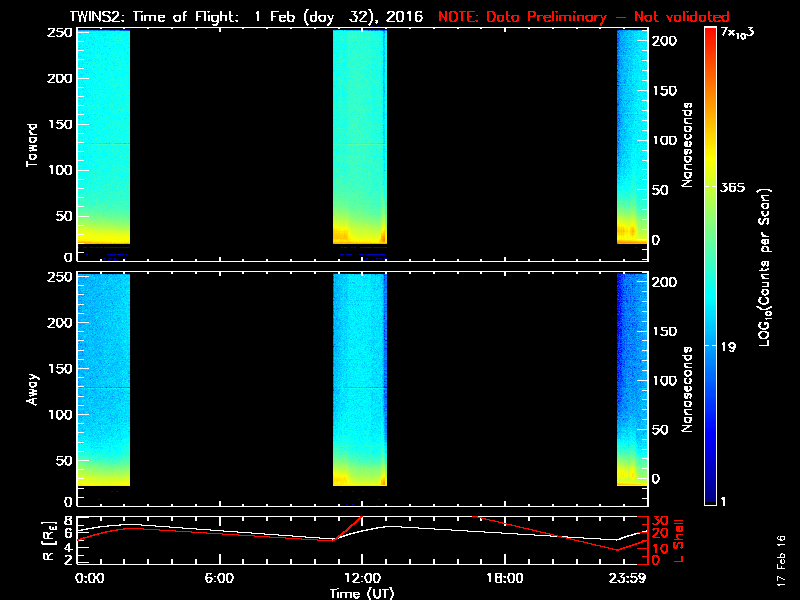Click the Time (UT) axis title
This screenshot has width=800, height=600.
point(361,592)
